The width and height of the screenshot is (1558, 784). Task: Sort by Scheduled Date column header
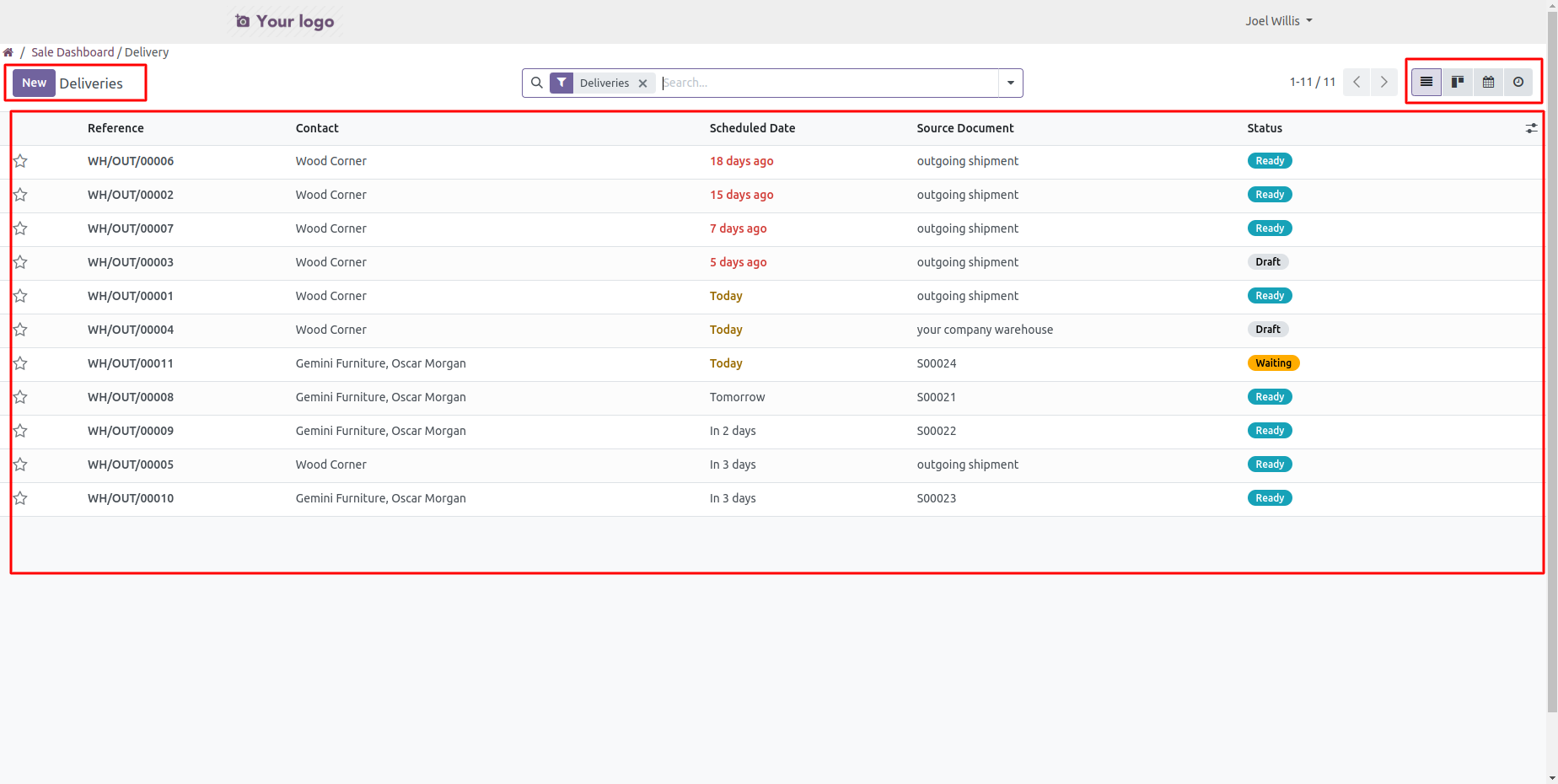point(752,128)
